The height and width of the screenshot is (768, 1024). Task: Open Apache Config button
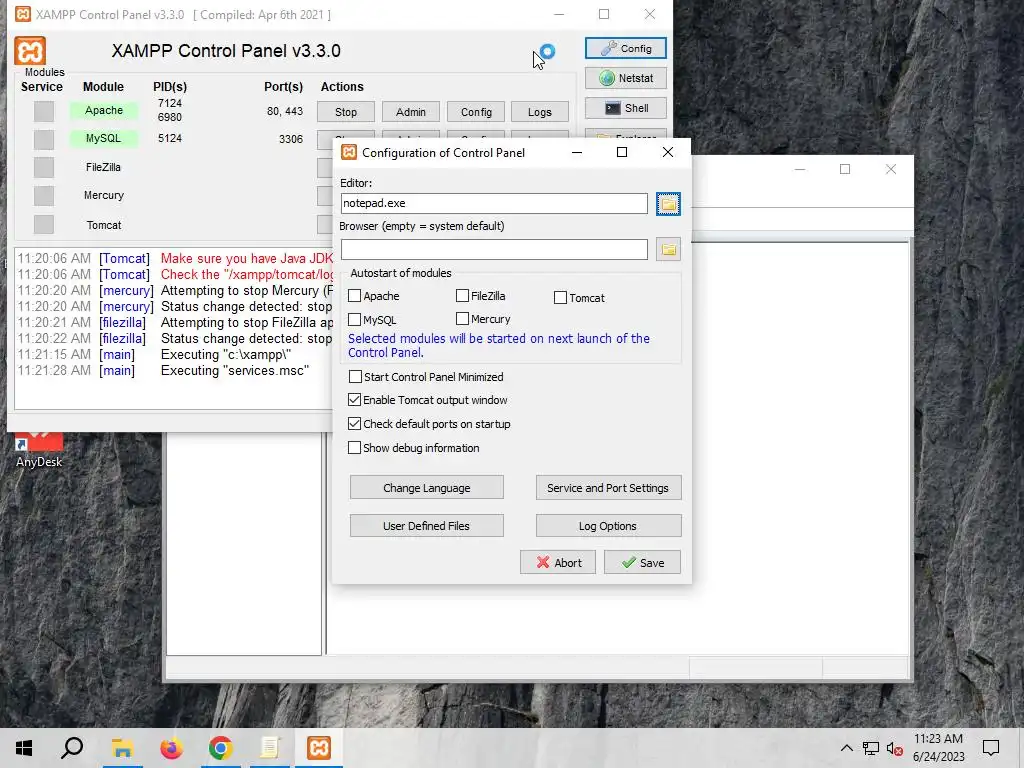pyautogui.click(x=476, y=112)
